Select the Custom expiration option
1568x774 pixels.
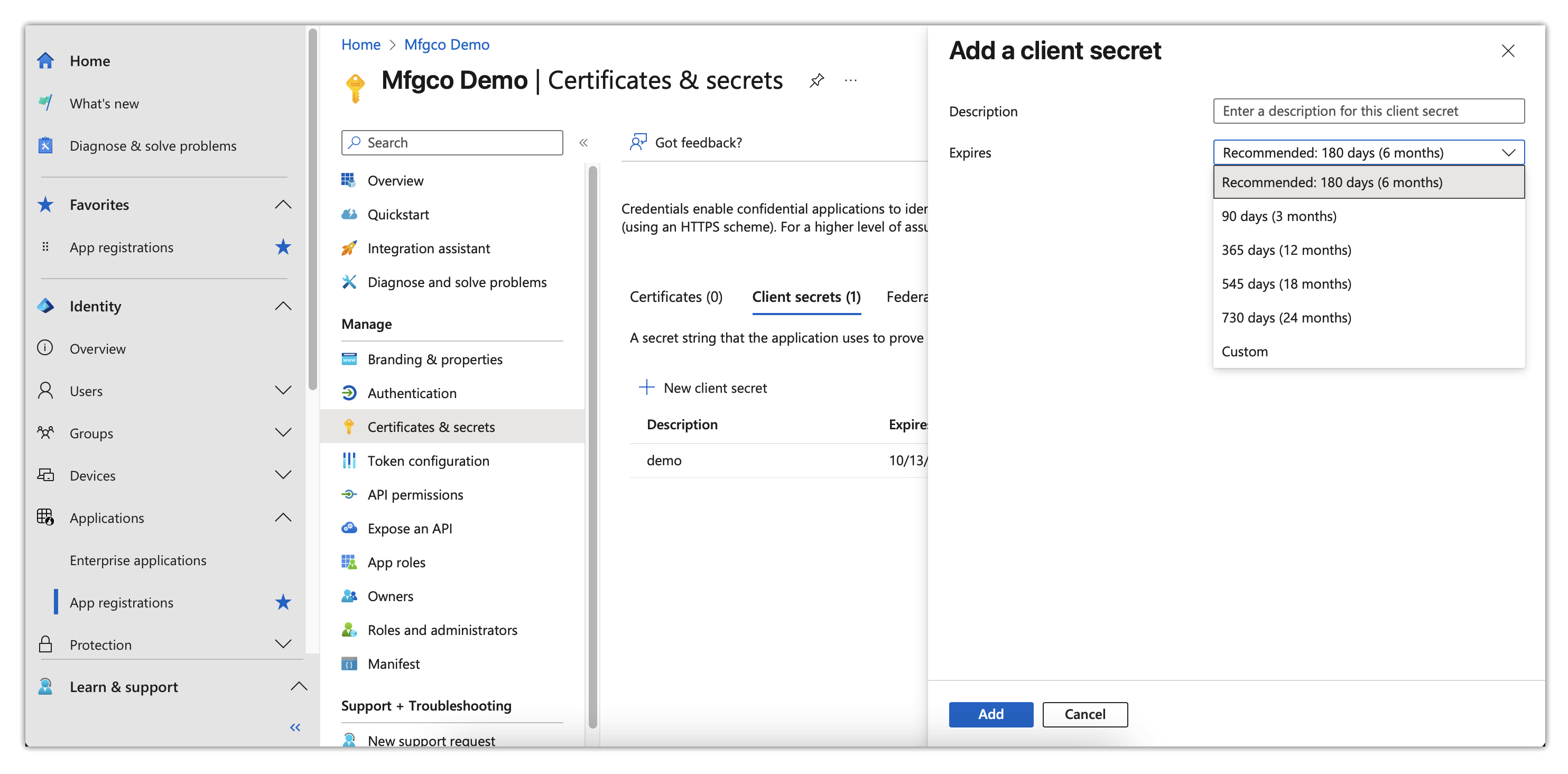coord(1244,352)
